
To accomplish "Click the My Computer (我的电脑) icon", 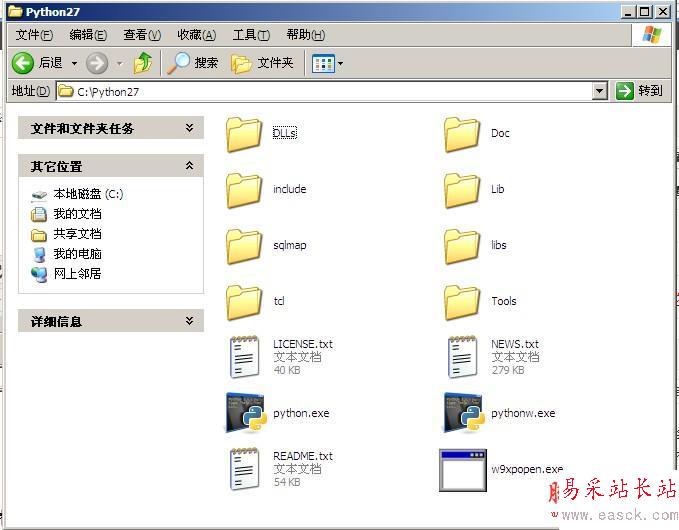I will 39,254.
